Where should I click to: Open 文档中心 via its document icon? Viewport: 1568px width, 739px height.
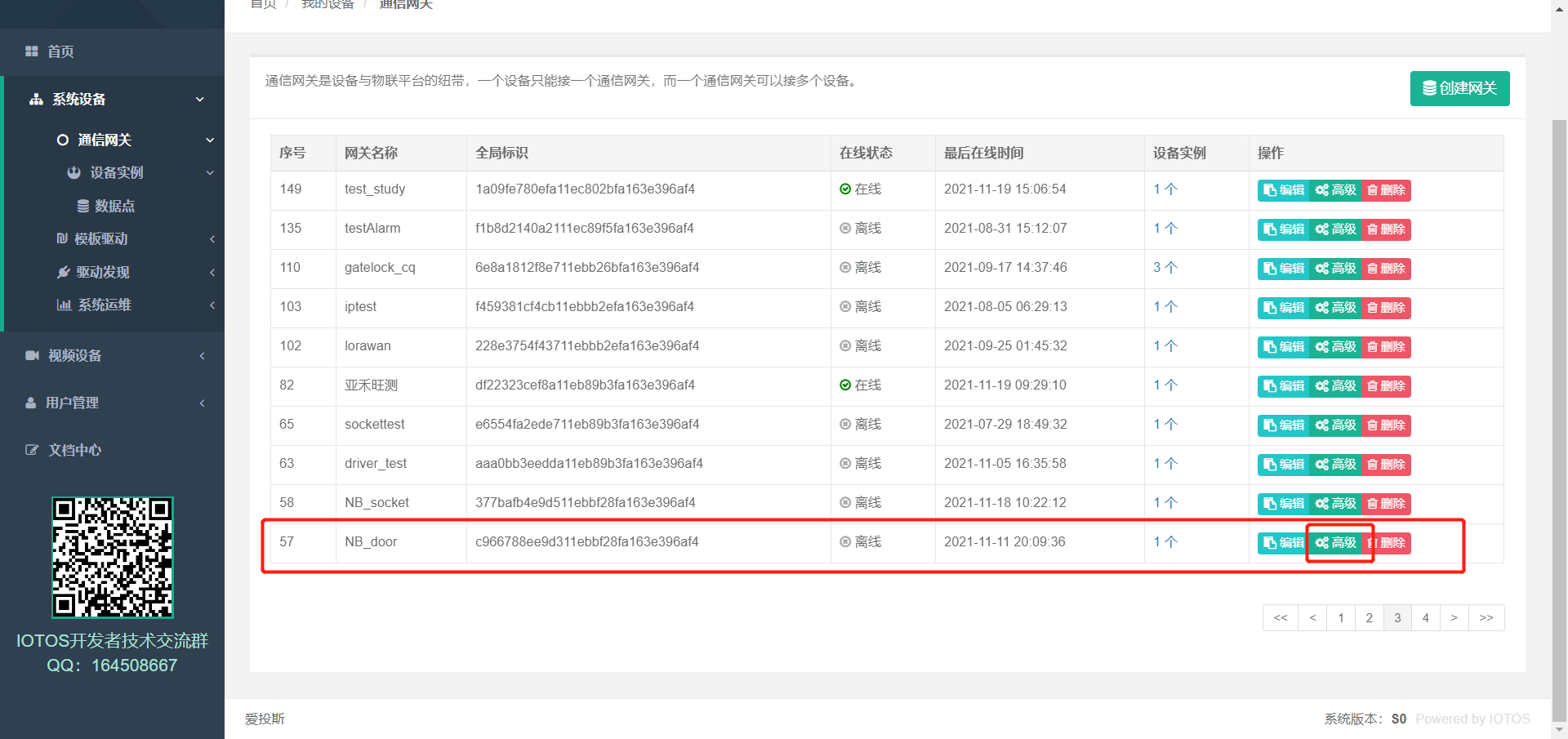point(31,449)
